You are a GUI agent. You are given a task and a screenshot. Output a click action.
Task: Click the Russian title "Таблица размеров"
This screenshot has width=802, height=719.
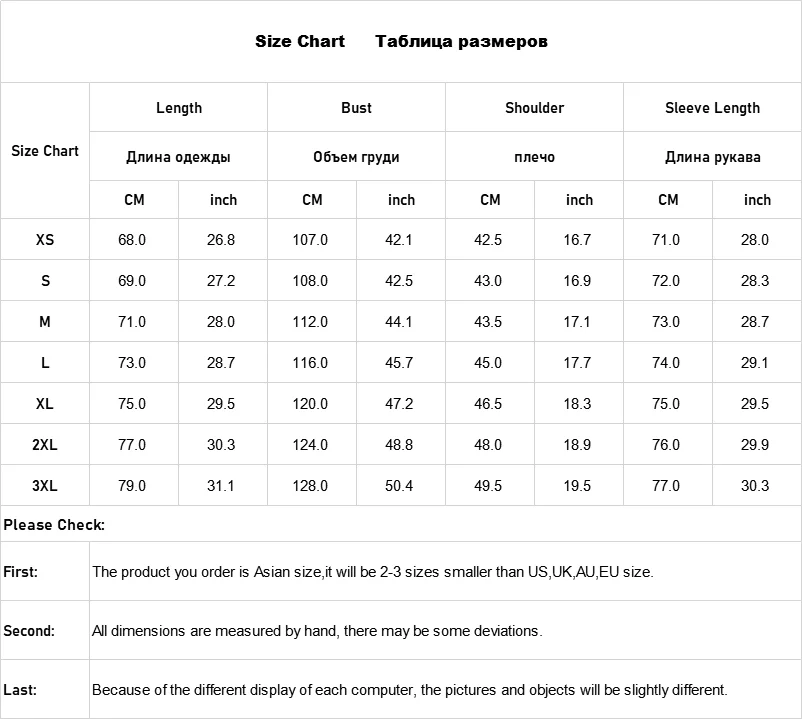461,41
